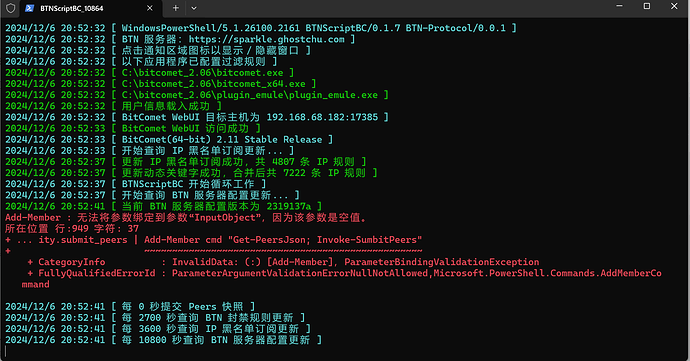Close the terminal window
This screenshot has width=690, height=361.
674,6
